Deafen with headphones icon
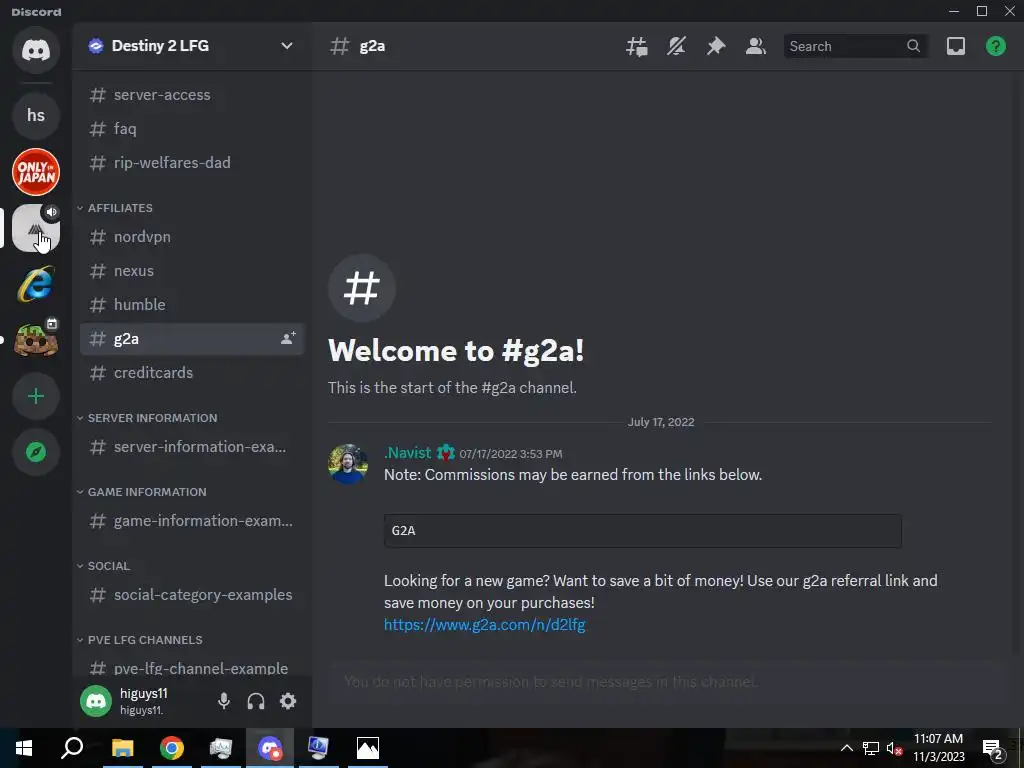Screen dimensions: 1024x768 pos(256,701)
